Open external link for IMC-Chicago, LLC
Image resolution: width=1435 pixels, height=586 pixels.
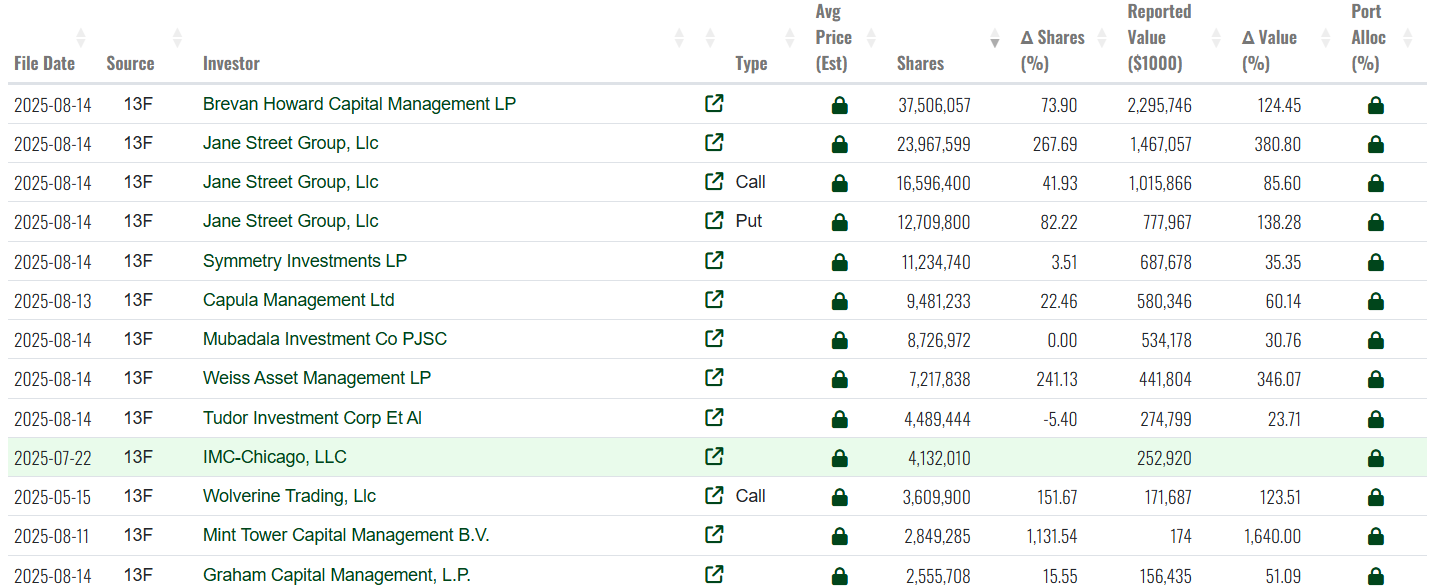(x=714, y=456)
